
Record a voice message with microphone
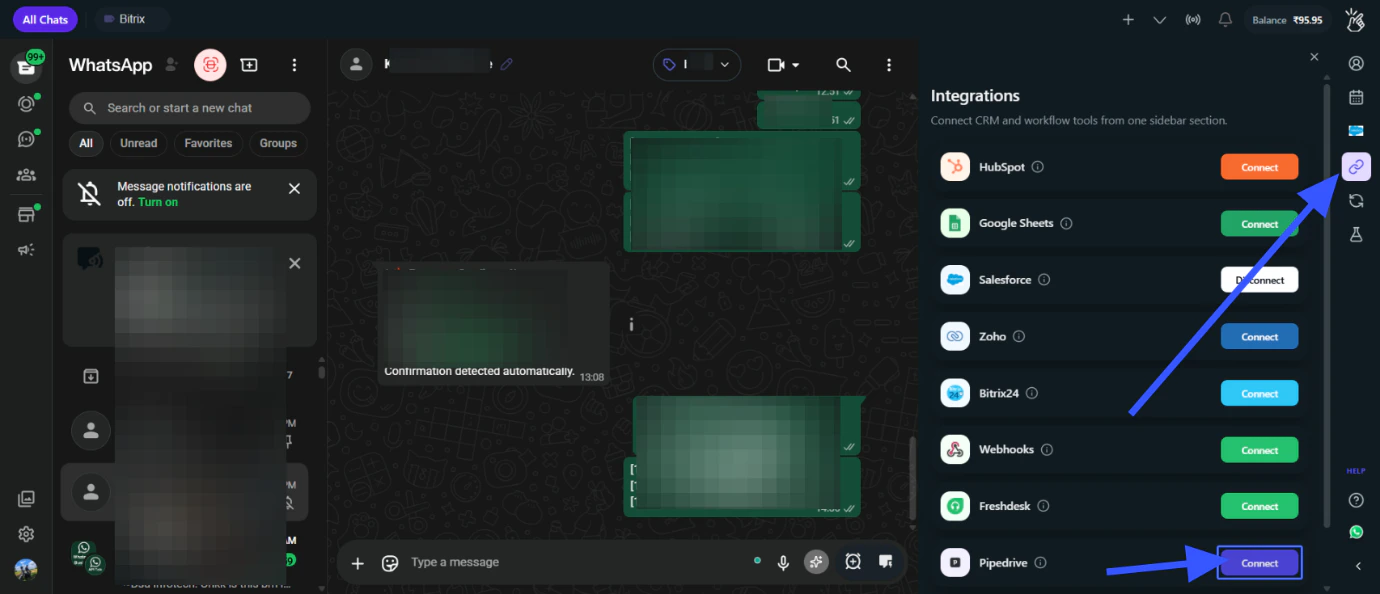[784, 563]
